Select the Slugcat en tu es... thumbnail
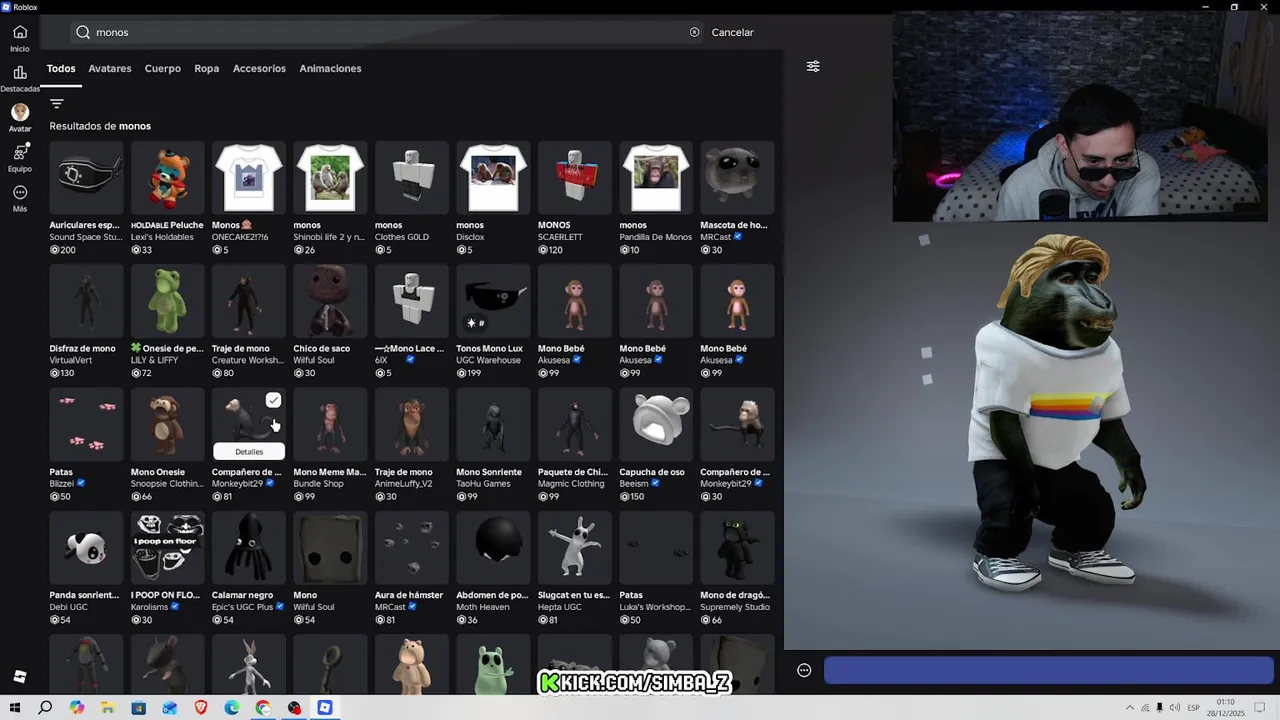The image size is (1280, 720). click(575, 548)
